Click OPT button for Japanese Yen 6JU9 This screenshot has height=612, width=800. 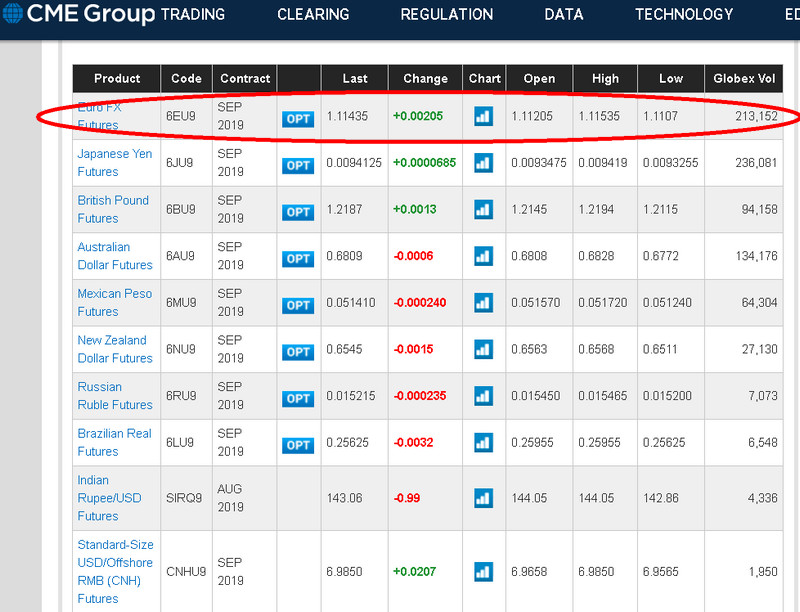[298, 166]
